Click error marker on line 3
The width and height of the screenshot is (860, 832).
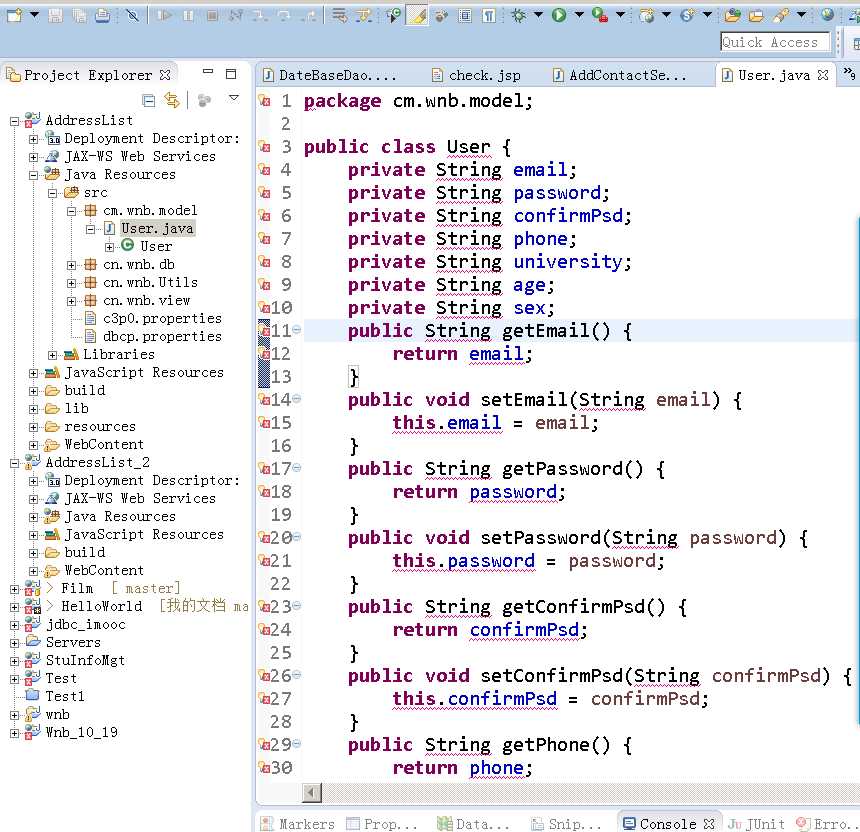(x=265, y=147)
